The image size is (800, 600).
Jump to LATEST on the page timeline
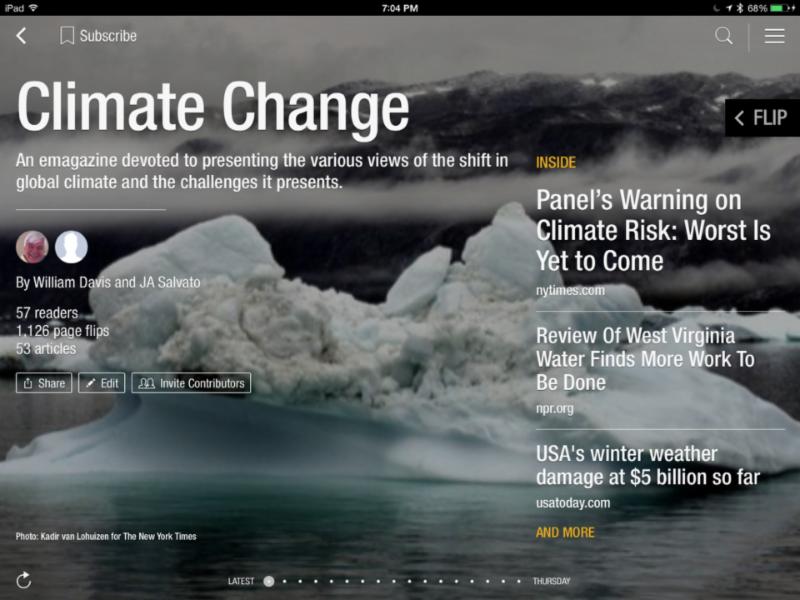[241, 581]
